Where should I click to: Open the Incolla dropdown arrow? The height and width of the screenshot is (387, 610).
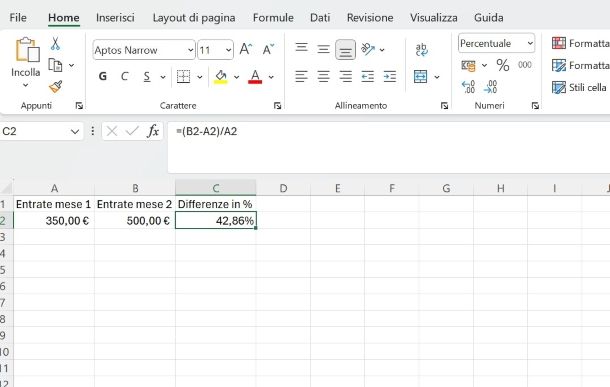click(x=26, y=85)
